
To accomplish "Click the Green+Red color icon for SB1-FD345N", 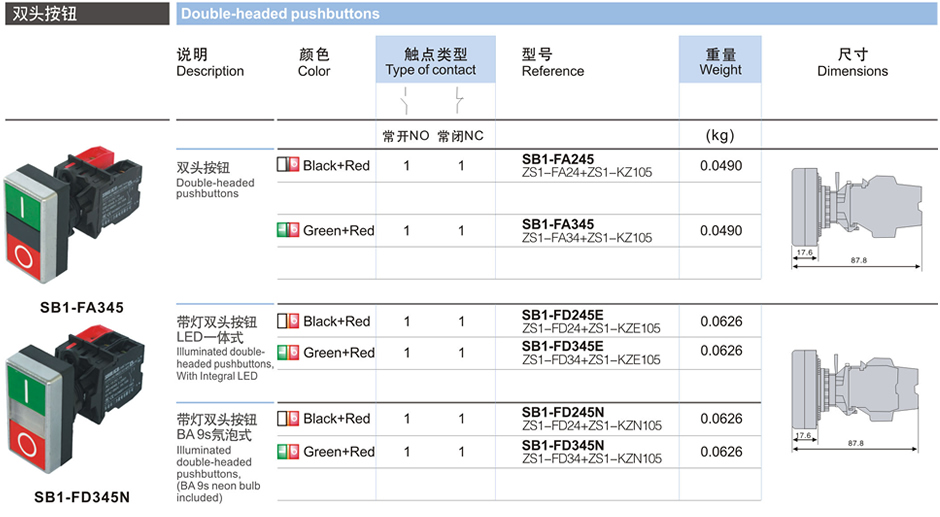I will [x=288, y=451].
